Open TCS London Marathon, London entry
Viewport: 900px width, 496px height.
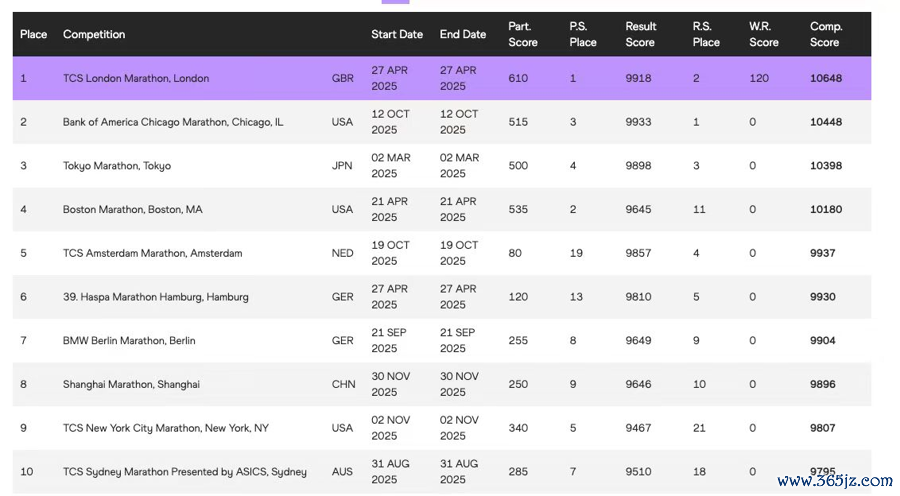coord(136,78)
